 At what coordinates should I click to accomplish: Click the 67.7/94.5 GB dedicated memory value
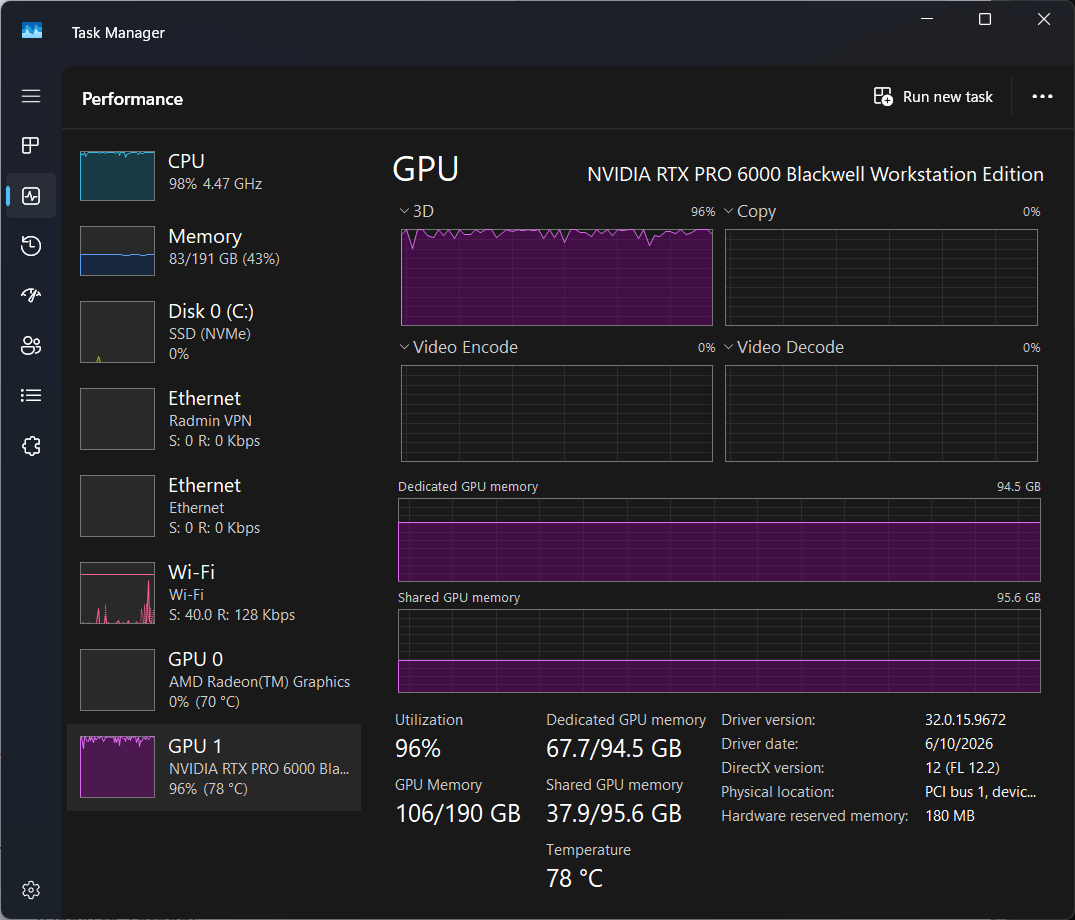614,749
